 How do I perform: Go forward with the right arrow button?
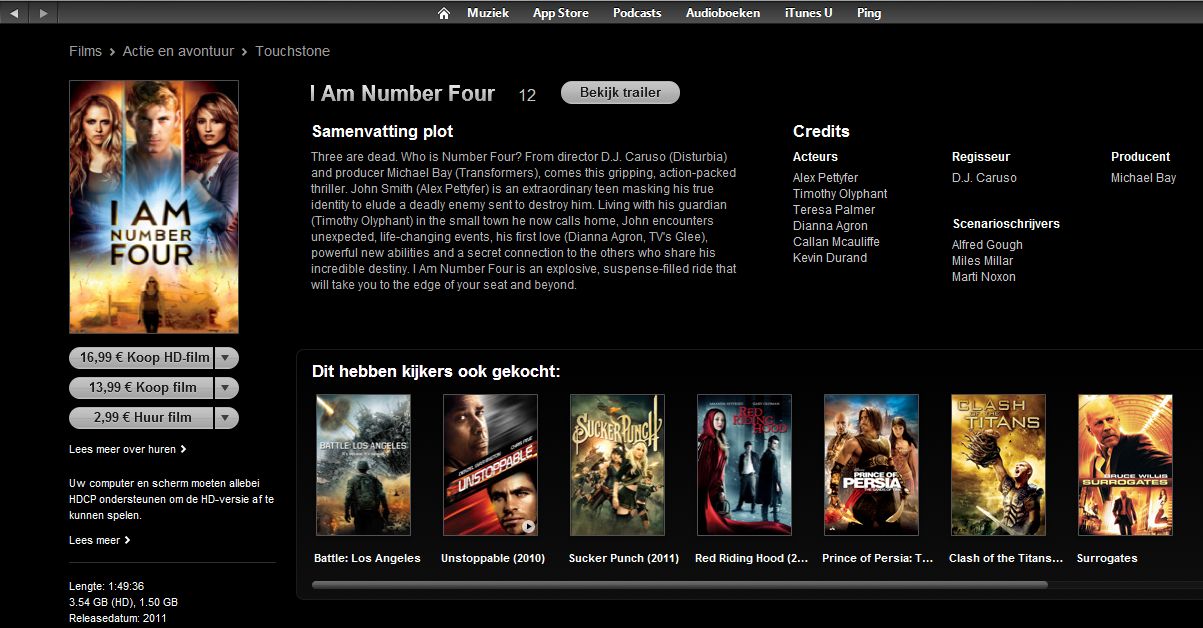pos(42,13)
